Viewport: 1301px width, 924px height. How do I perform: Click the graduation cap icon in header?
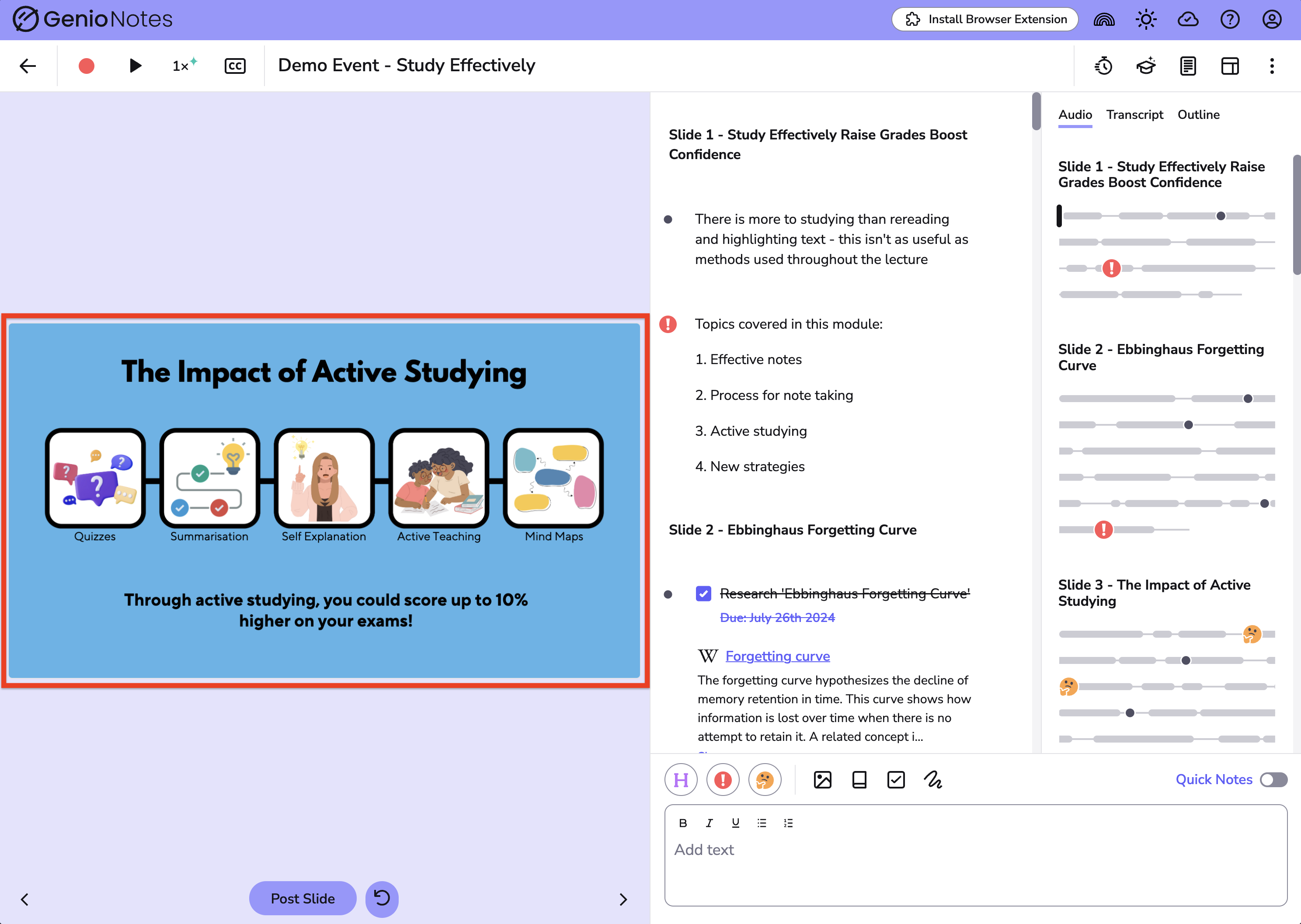pyautogui.click(x=1146, y=66)
